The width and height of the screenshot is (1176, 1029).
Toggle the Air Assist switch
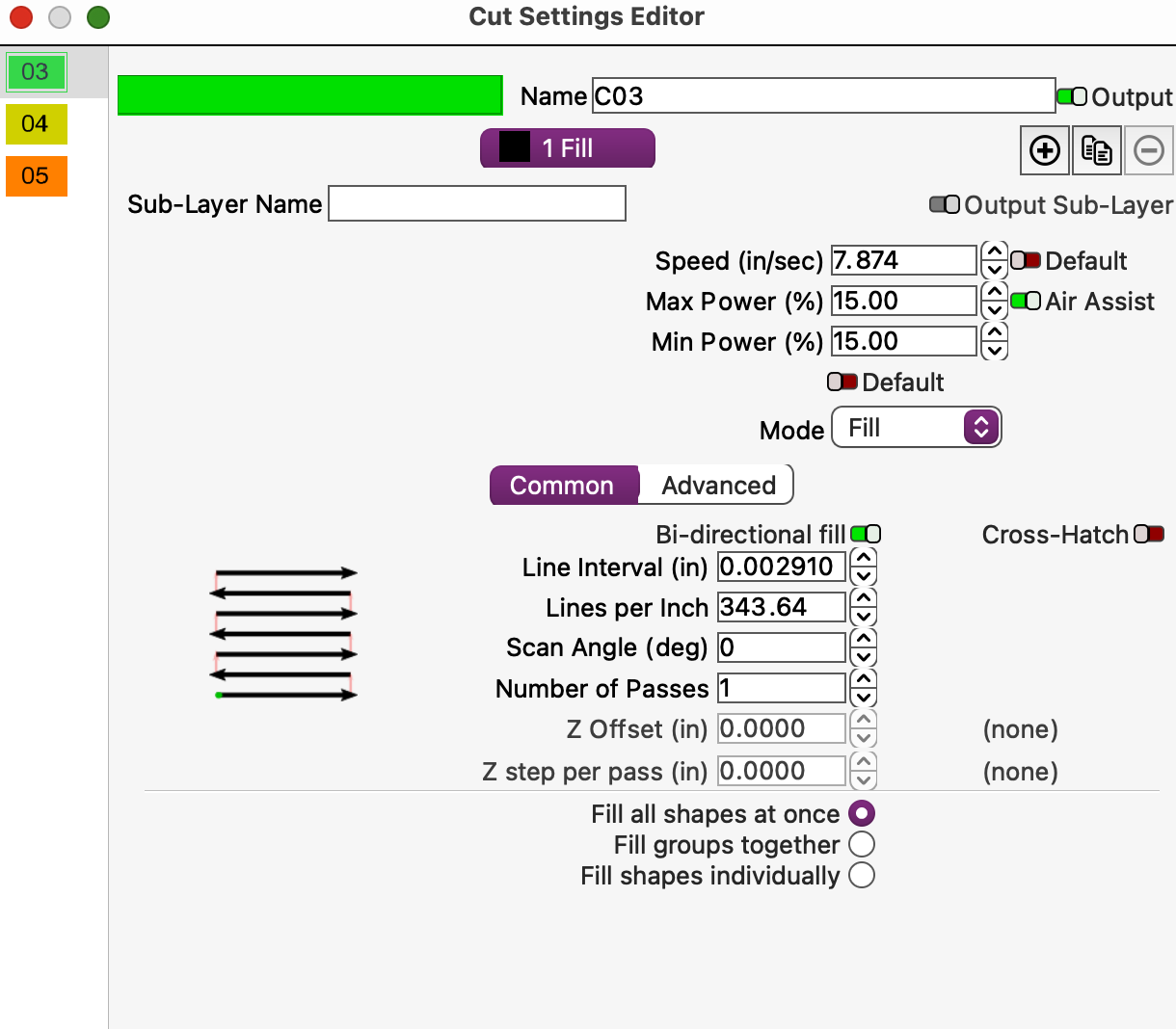1026,301
